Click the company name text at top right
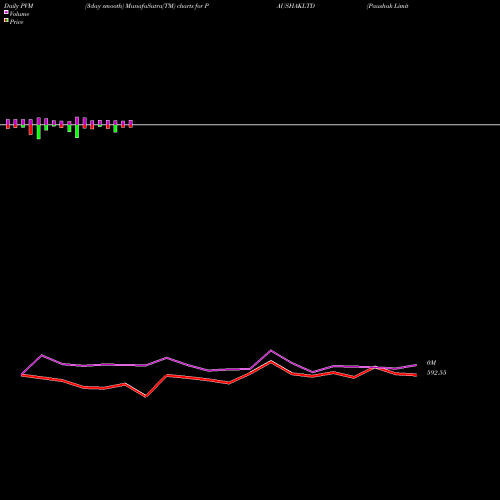Viewport: 500px width, 500px height. pyautogui.click(x=387, y=6)
